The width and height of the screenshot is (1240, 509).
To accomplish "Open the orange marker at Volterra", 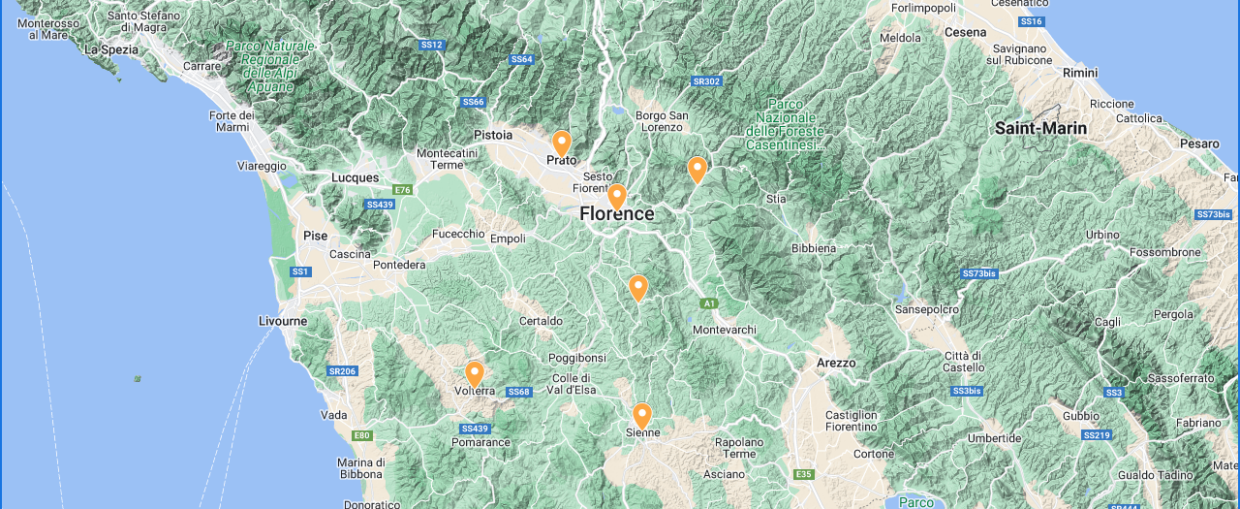I will [475, 375].
